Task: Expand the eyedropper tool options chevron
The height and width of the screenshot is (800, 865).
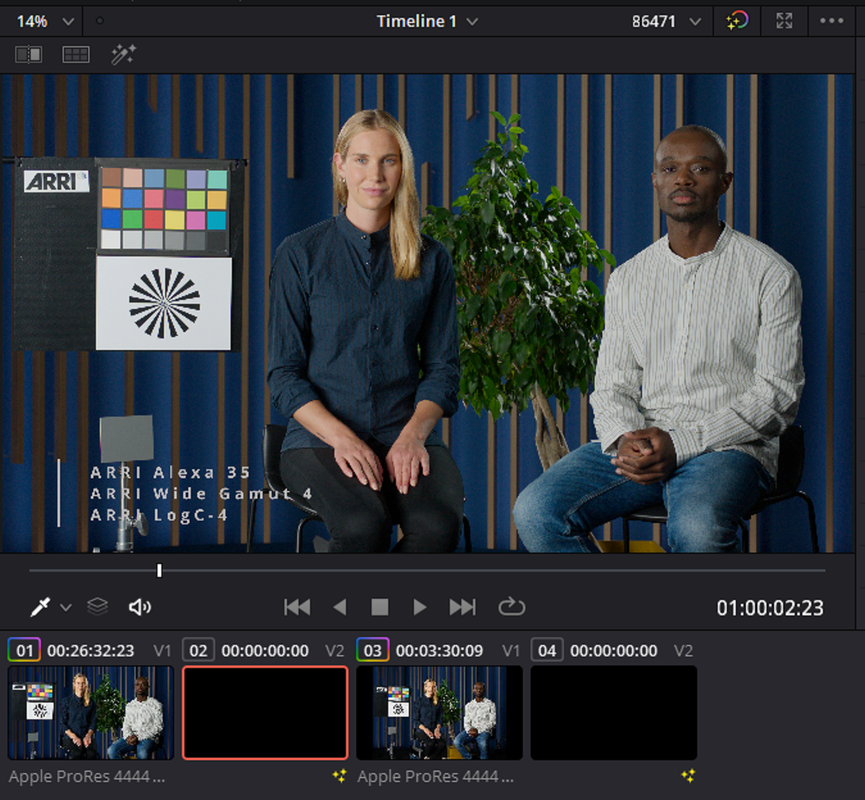Action: click(x=66, y=608)
